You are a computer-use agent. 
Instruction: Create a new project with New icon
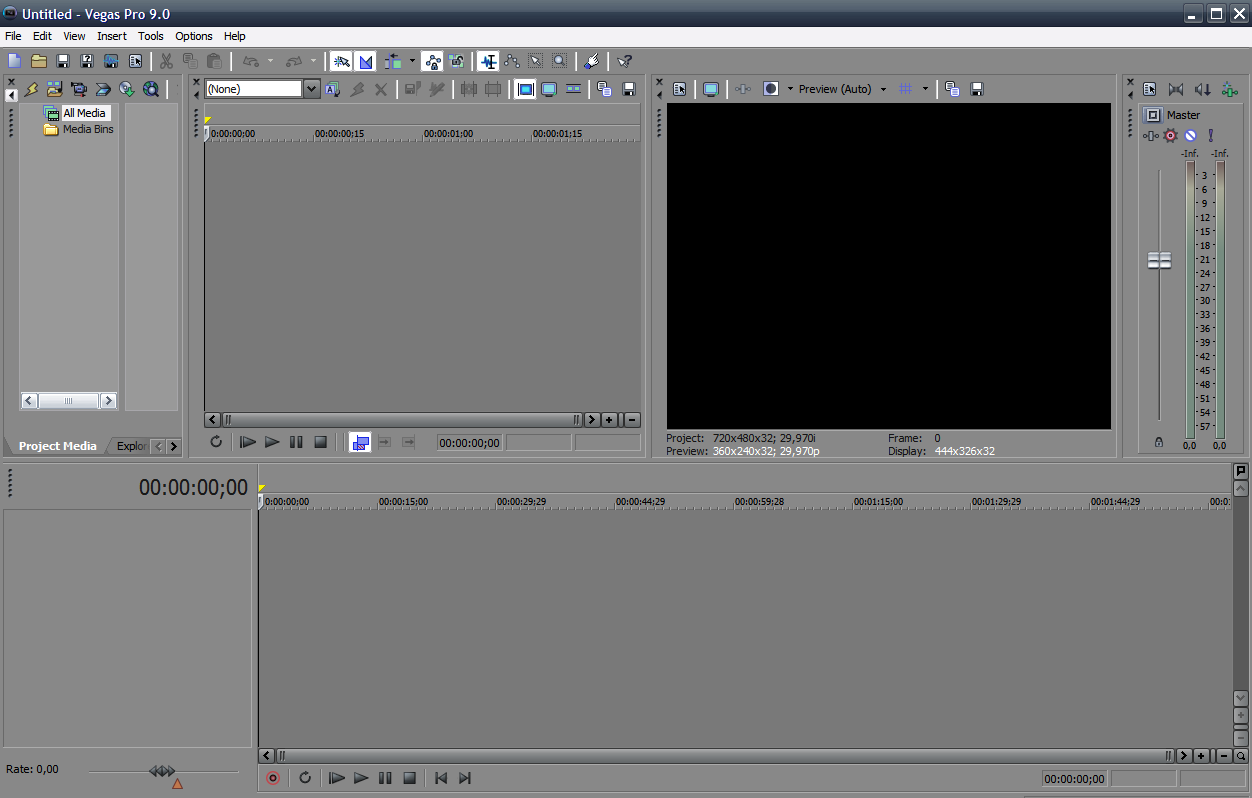[14, 61]
